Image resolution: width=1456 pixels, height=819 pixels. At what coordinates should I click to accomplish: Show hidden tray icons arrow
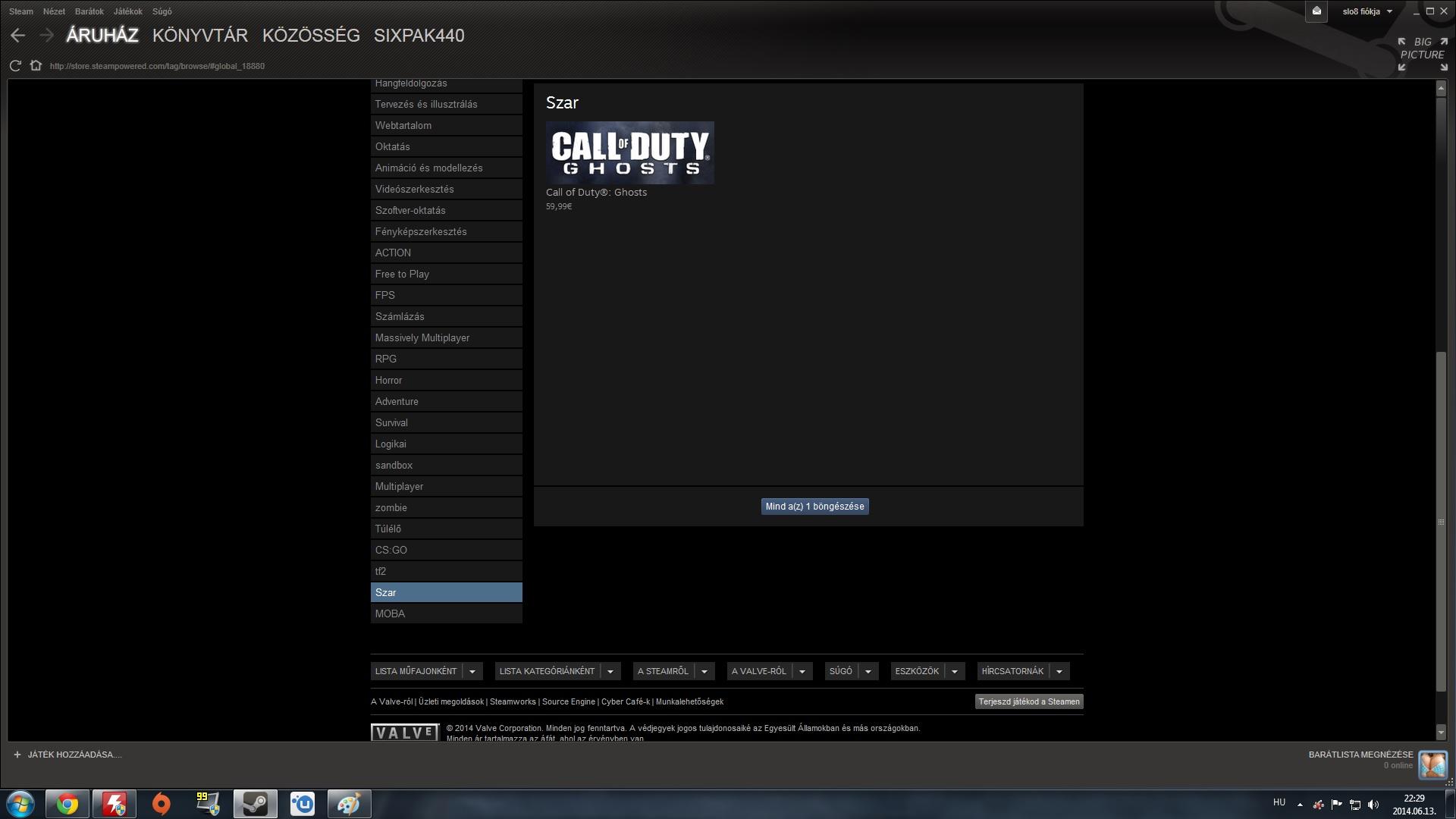point(1300,805)
